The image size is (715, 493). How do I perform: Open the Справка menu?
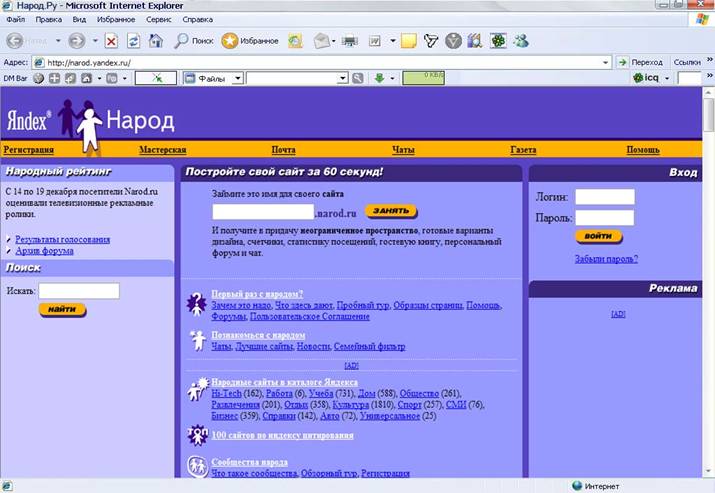[197, 20]
